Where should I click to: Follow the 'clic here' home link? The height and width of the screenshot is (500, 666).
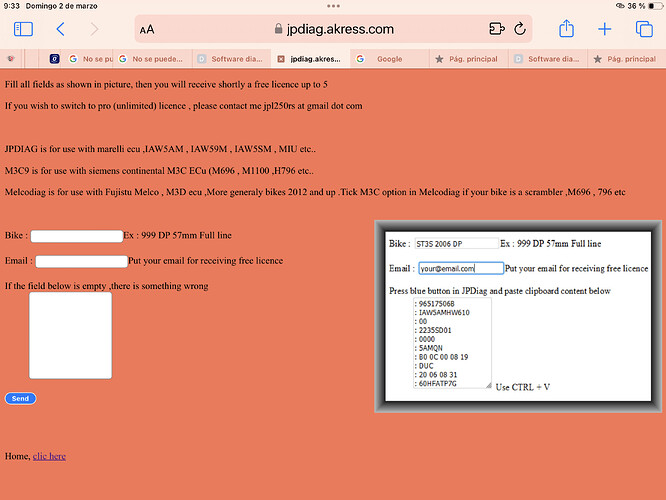49,456
